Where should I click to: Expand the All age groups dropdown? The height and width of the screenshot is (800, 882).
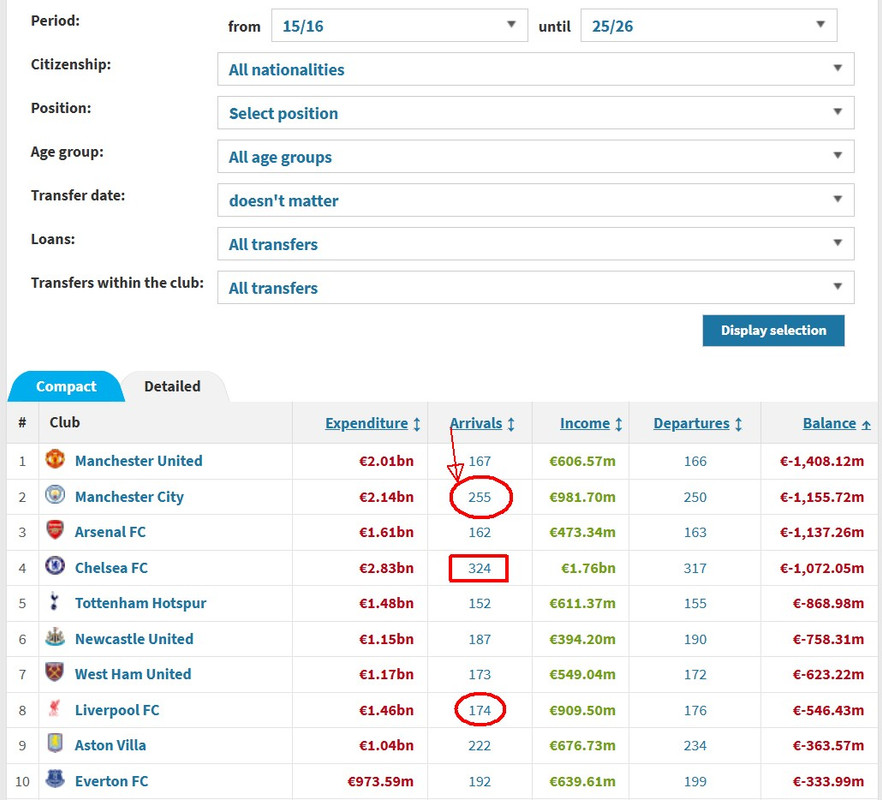[x=536, y=156]
